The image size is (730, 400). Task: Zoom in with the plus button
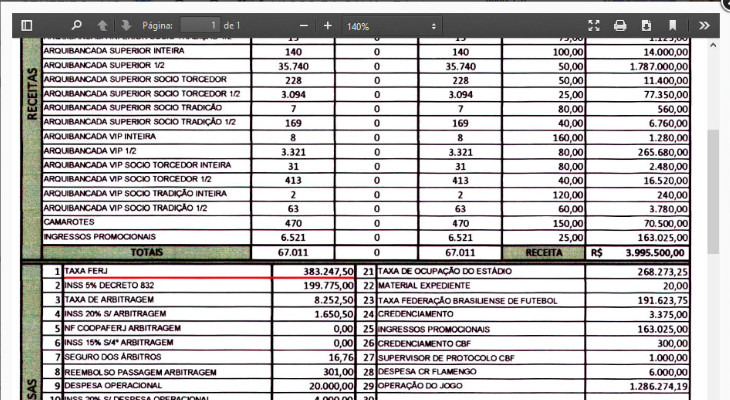327,24
